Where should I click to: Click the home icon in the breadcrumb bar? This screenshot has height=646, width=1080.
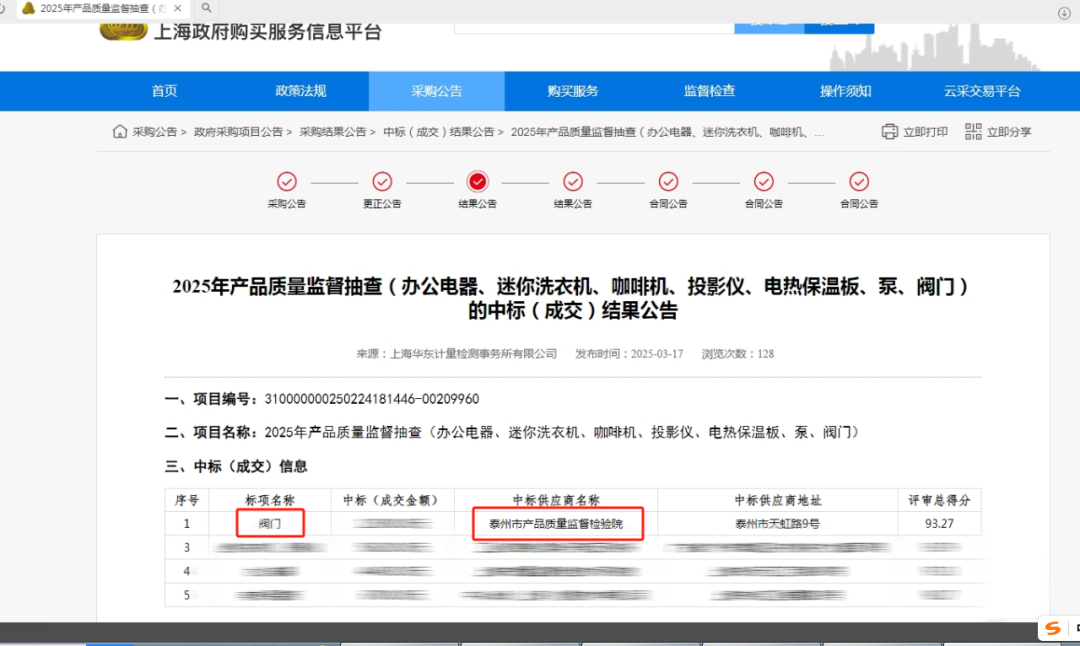tap(120, 131)
